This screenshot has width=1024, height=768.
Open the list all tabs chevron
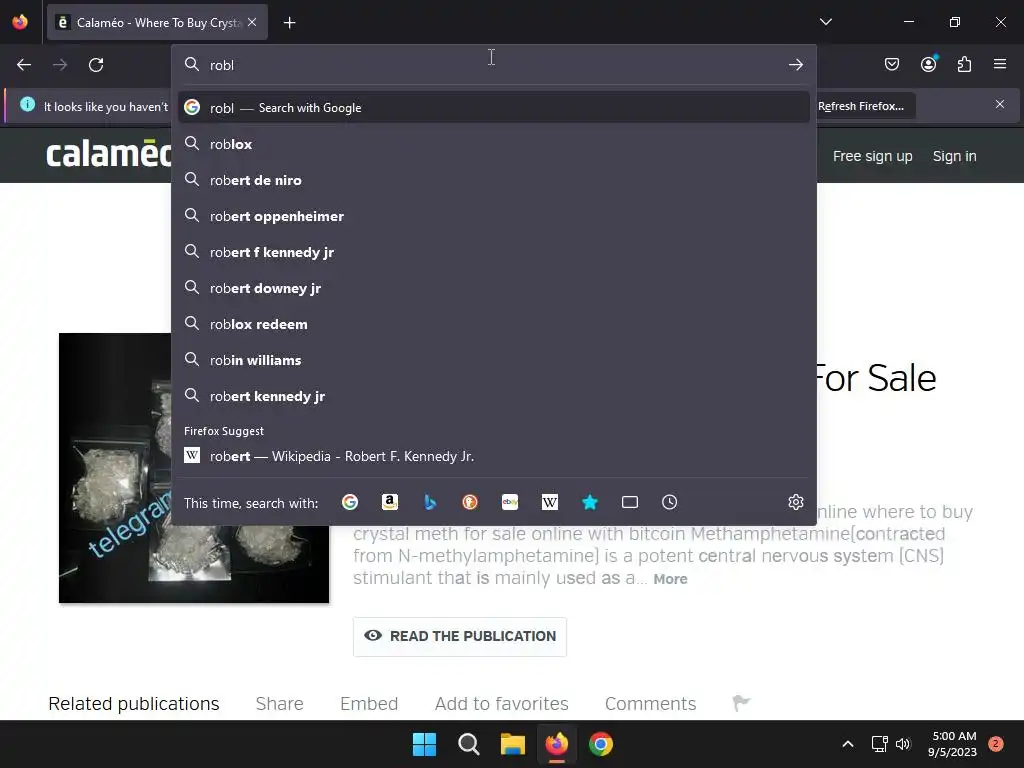pos(825,22)
